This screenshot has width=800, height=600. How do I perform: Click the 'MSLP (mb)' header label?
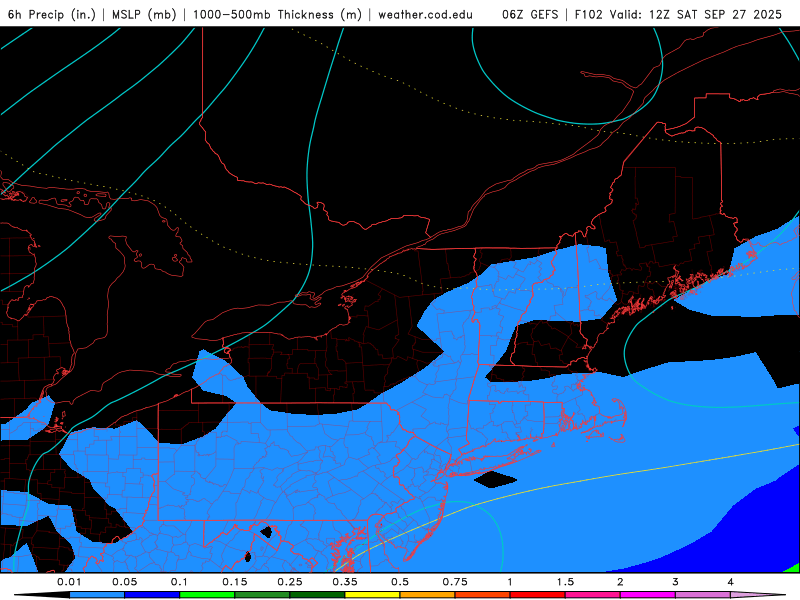click(x=144, y=15)
